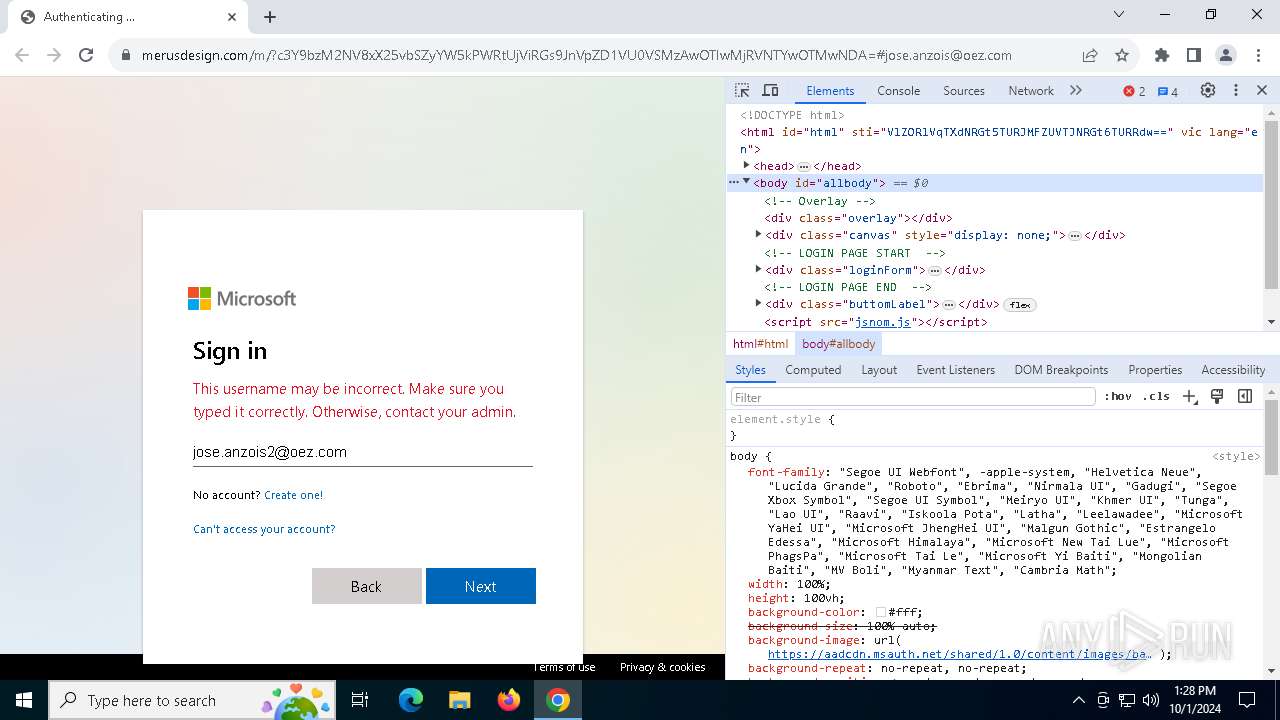1280x720 pixels.
Task: Open the Accessibility subtab
Action: [1233, 370]
